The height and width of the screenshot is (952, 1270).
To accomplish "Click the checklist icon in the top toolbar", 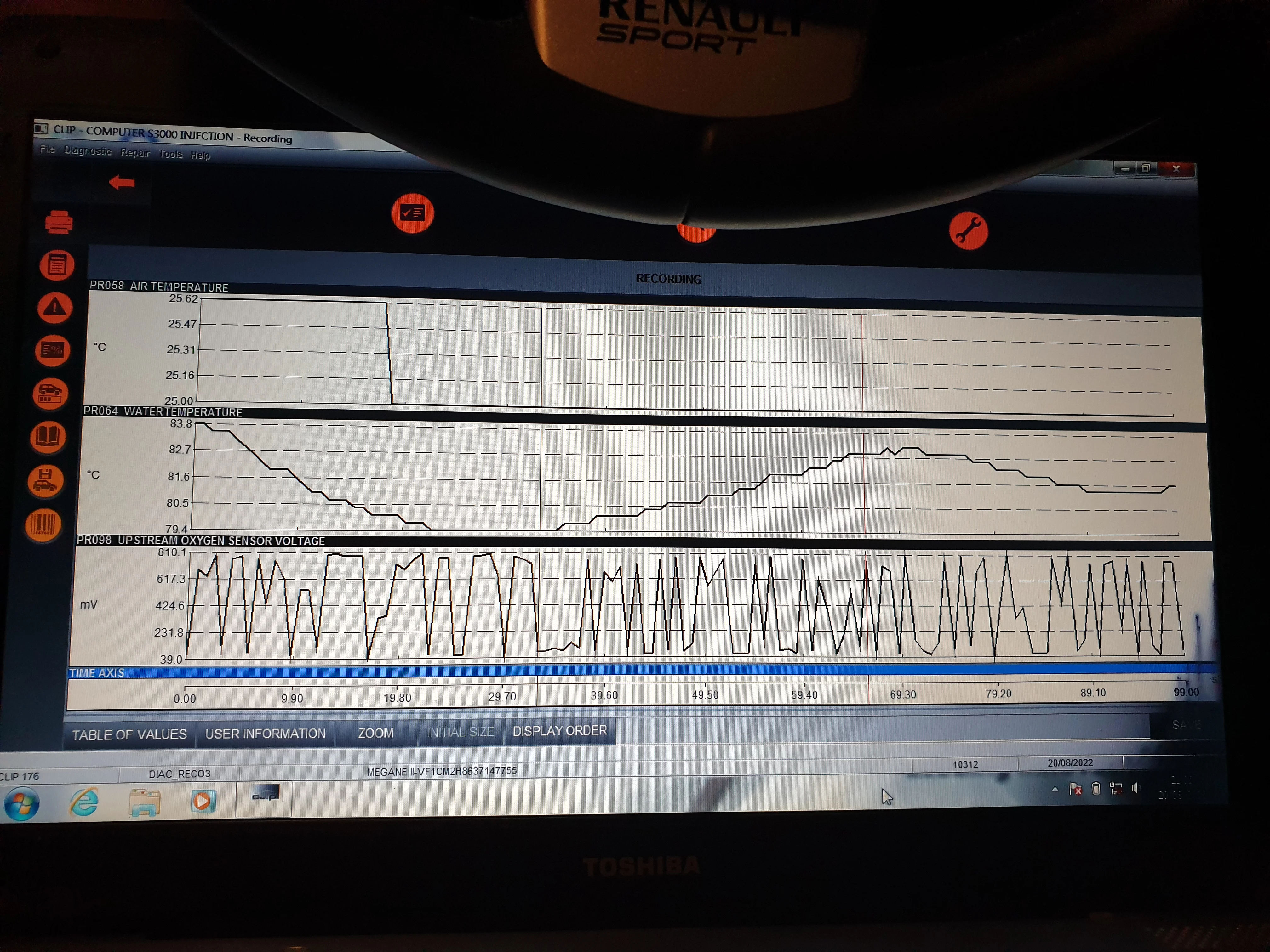I will pos(412,213).
